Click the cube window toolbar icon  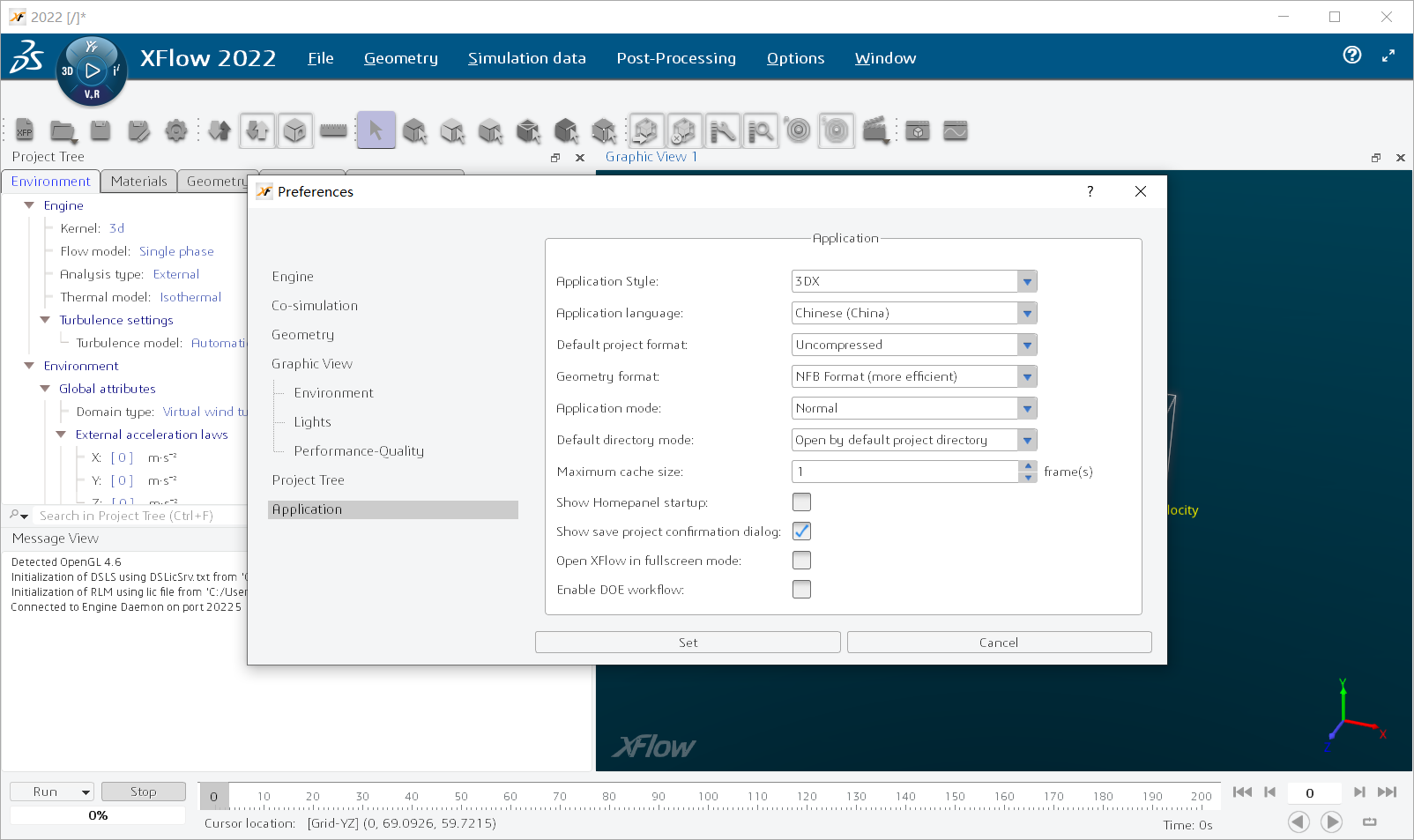click(918, 130)
